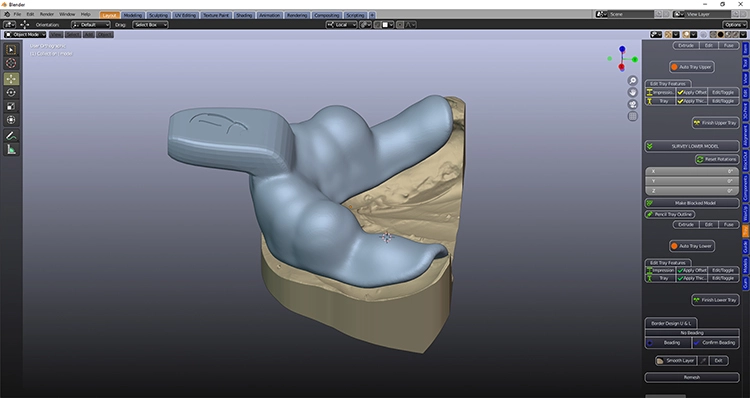Screen dimensions: 750x398
Task: Switch to wireframe viewport shading
Action: tap(713, 34)
